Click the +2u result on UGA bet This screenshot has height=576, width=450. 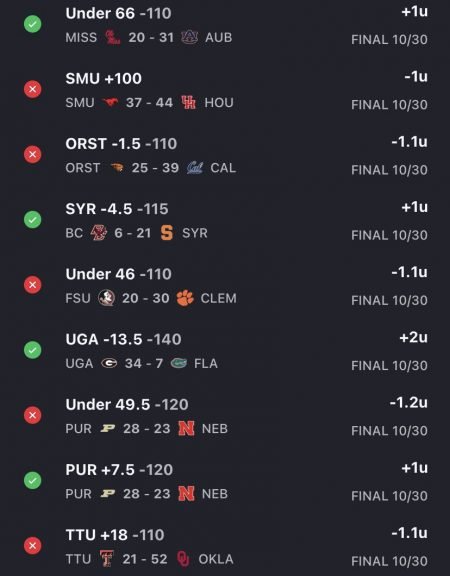click(x=414, y=337)
